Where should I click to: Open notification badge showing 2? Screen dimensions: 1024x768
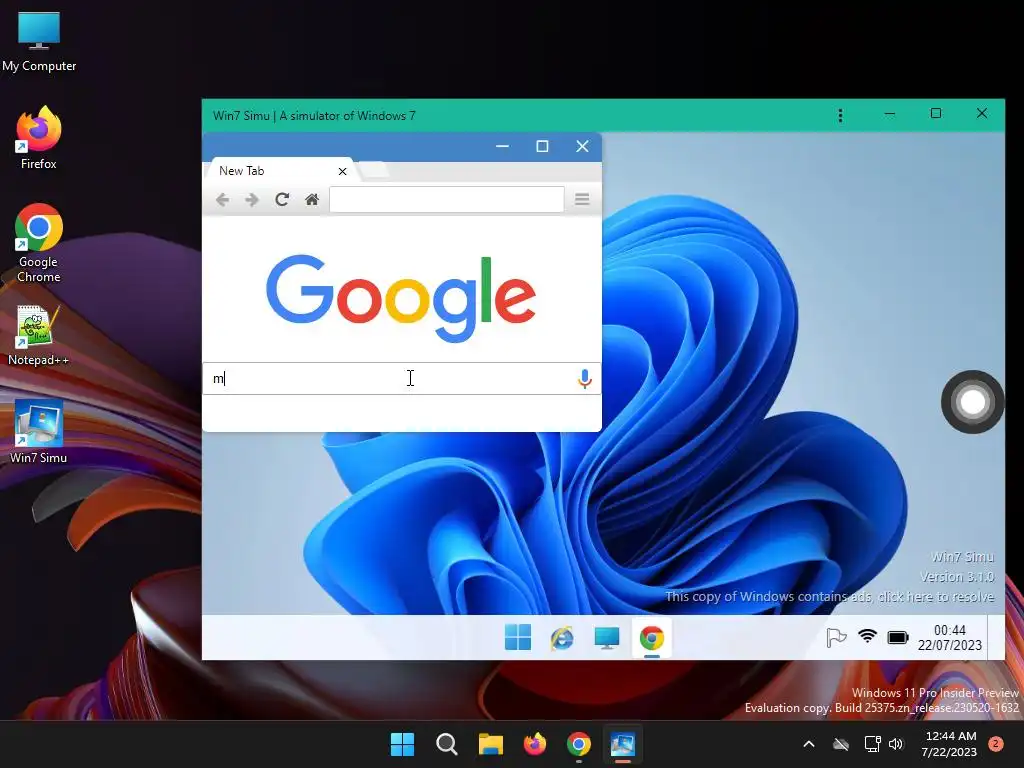(x=995, y=744)
